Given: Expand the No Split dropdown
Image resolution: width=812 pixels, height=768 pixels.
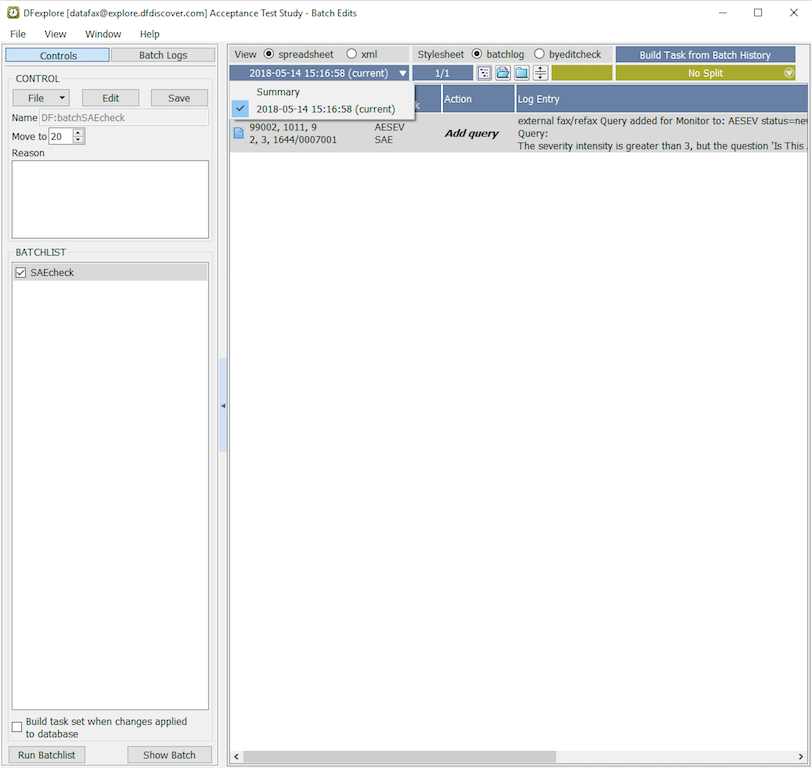Looking at the screenshot, I should click(x=789, y=73).
